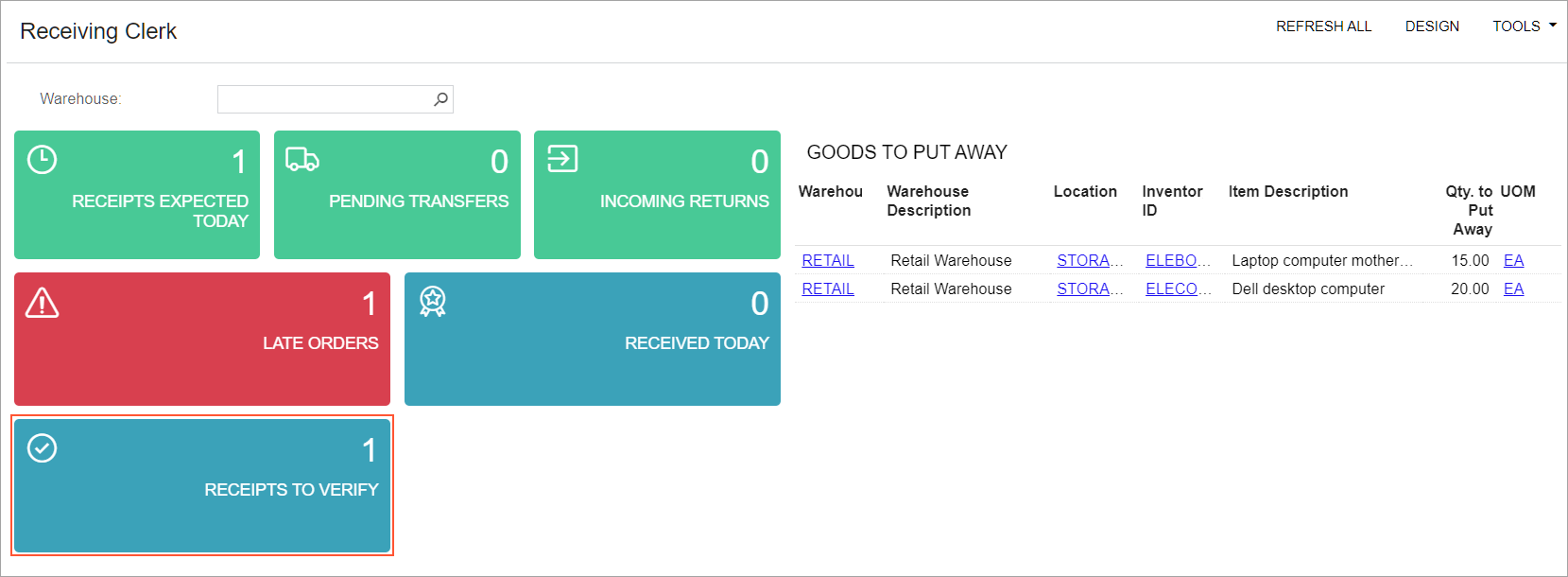The image size is (1568, 577).
Task: Open the Receipts to Verify tile
Action: click(x=202, y=485)
